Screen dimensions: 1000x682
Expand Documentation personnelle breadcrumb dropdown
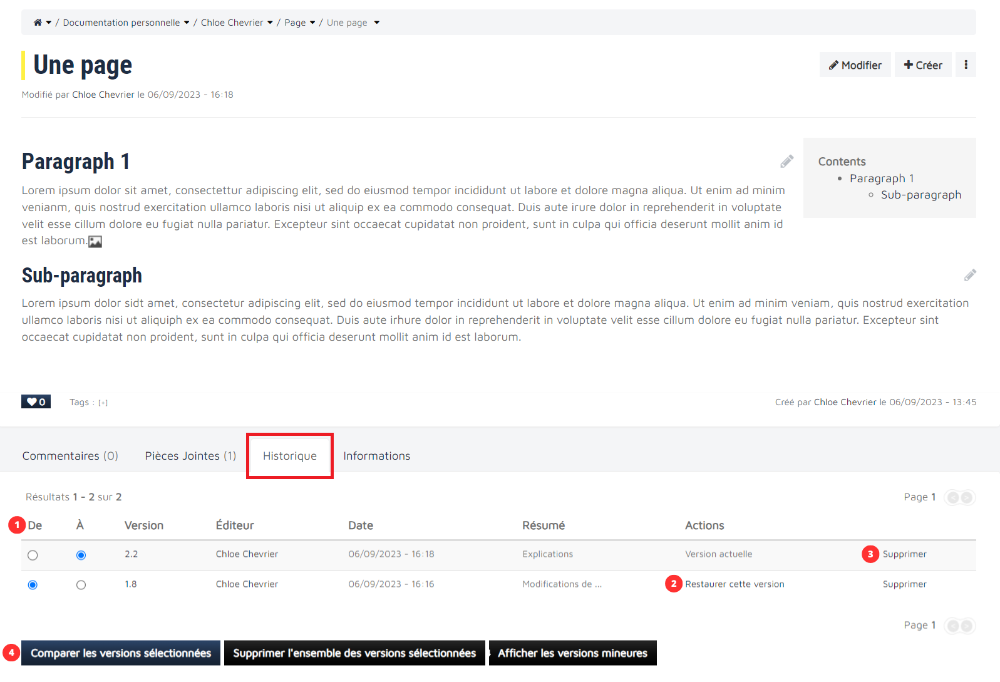(x=186, y=23)
